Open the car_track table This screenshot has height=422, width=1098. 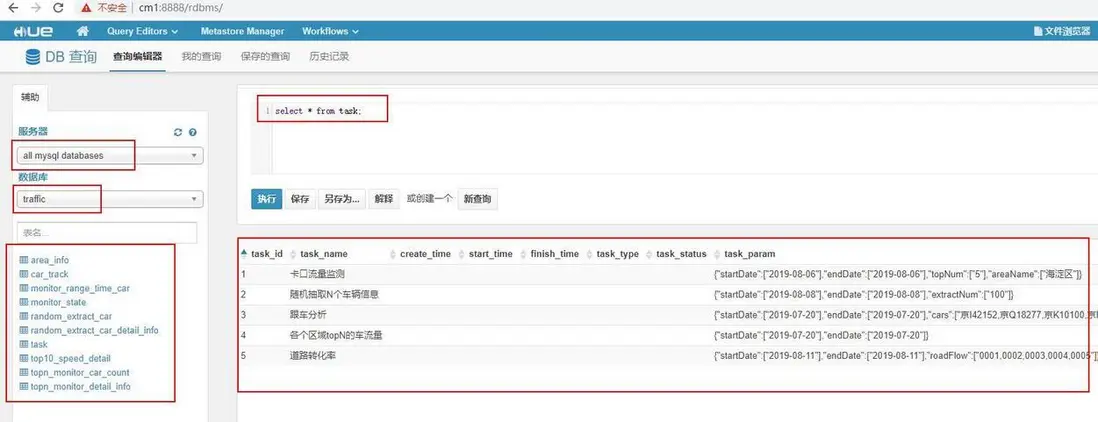coord(50,274)
